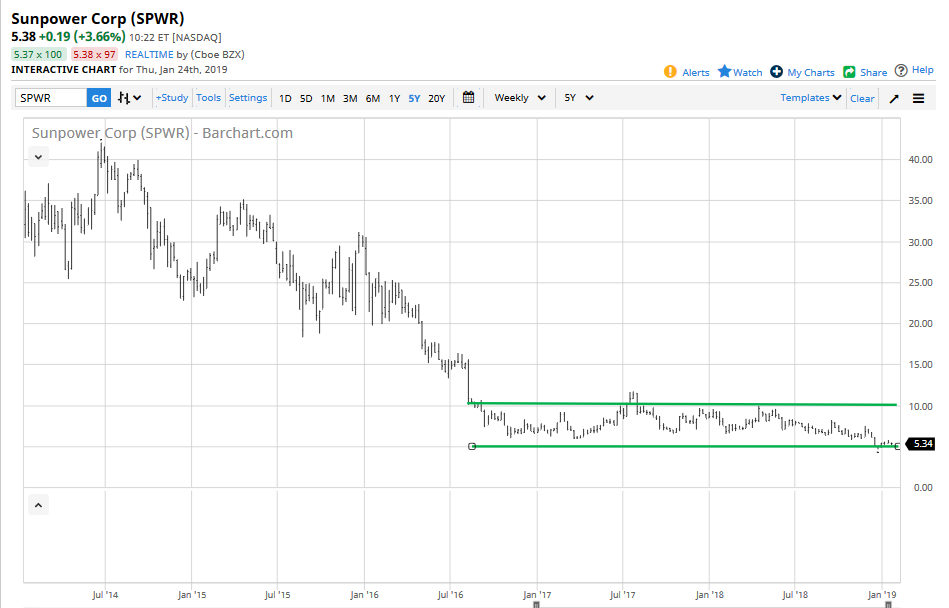Open the +Study menu
The image size is (949, 608).
coord(172,97)
